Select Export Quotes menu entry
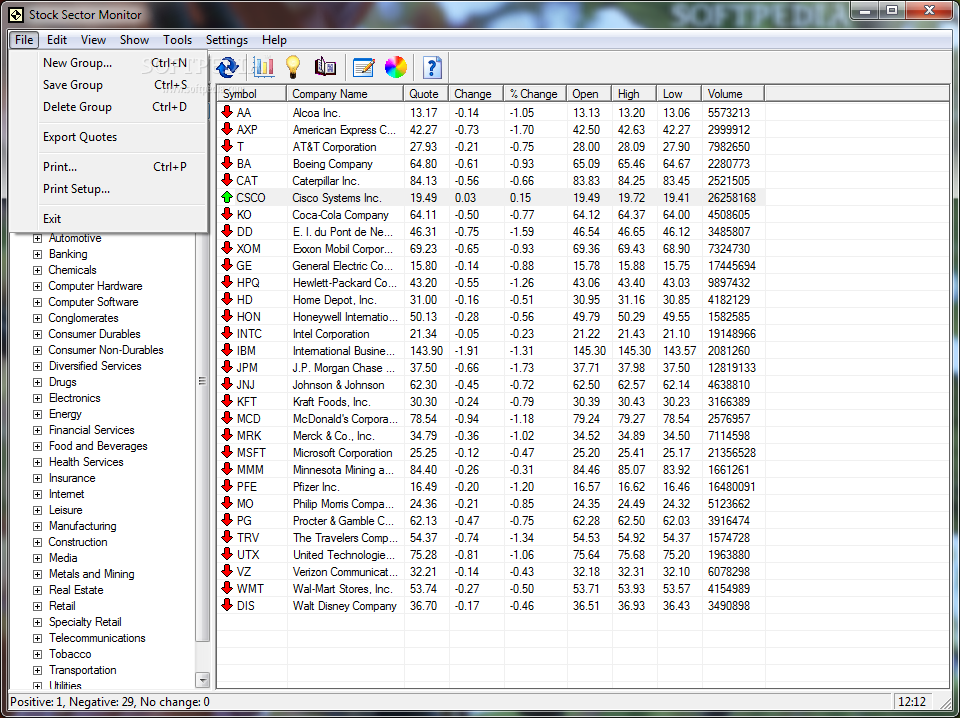The image size is (960, 718). point(109,136)
